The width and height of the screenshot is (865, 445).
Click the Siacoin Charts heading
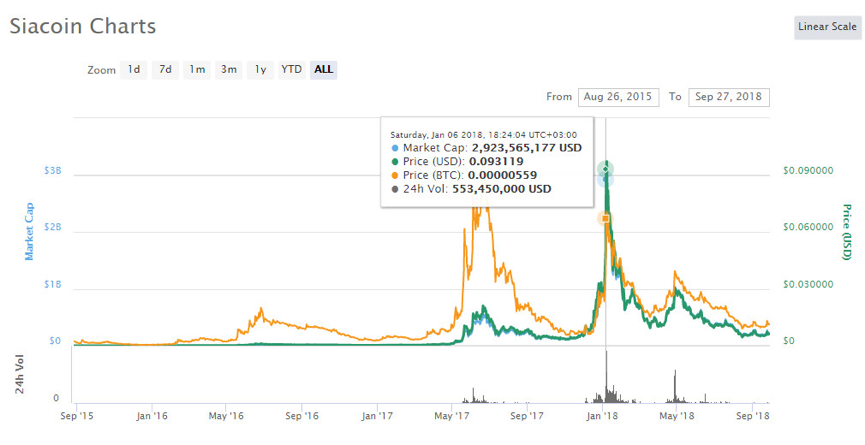(83, 26)
